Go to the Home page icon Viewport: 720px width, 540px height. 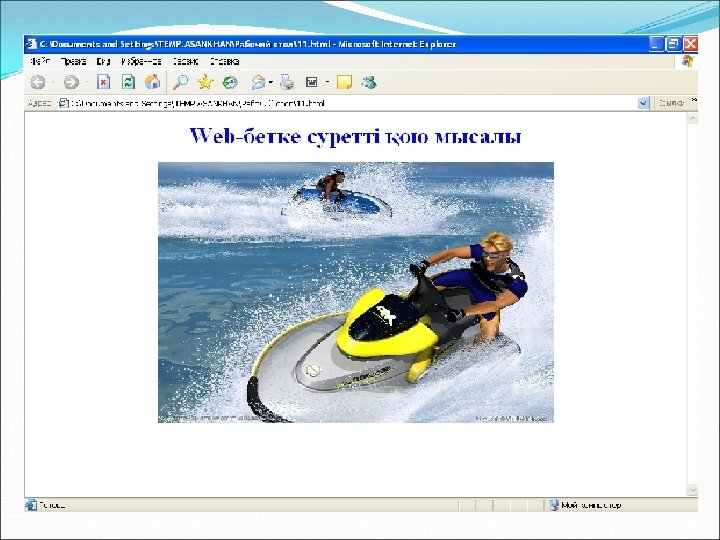pyautogui.click(x=152, y=82)
